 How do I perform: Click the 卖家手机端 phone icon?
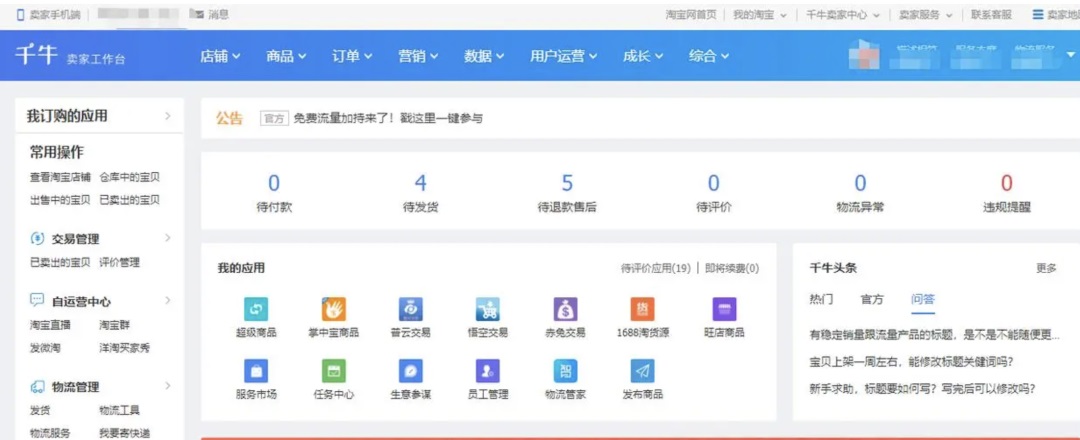pos(21,14)
